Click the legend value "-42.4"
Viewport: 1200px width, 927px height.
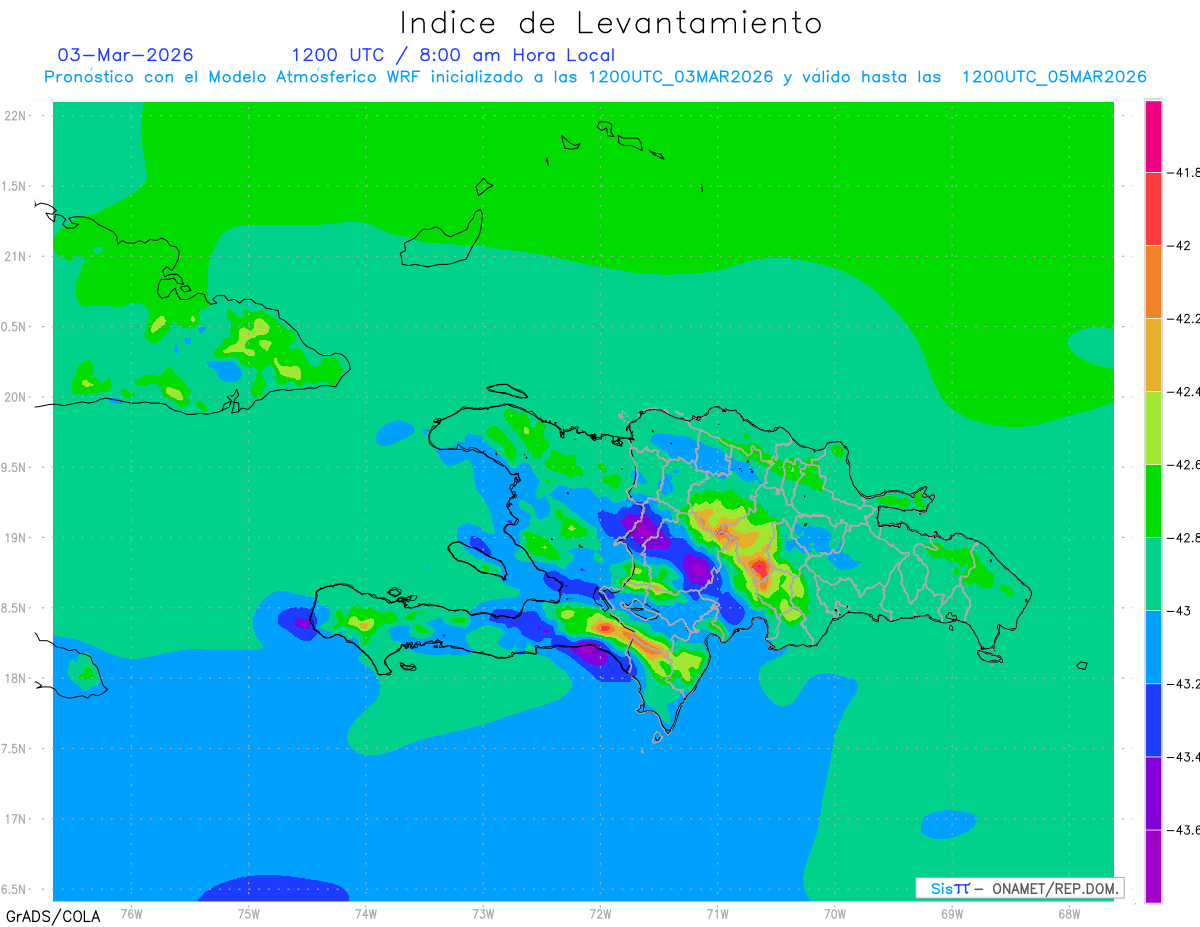(x=1185, y=391)
